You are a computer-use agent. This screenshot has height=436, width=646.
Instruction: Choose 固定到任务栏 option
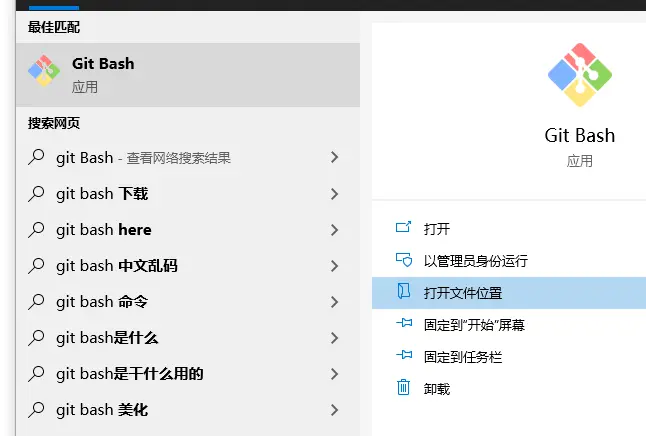pyautogui.click(x=509, y=357)
